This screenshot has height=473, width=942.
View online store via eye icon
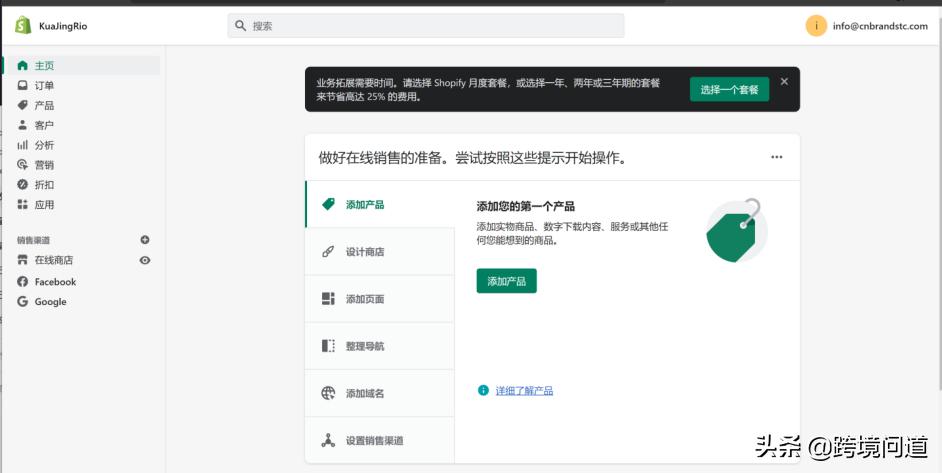[x=145, y=260]
